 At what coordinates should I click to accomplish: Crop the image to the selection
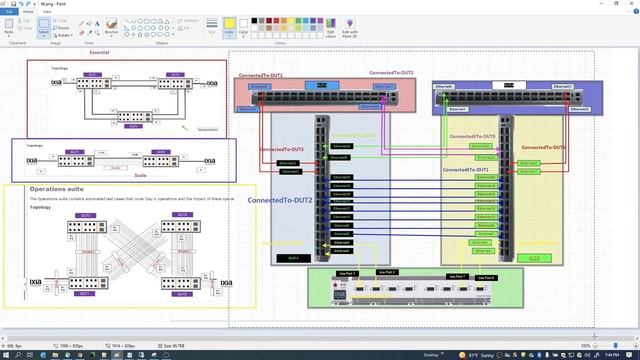pyautogui.click(x=60, y=20)
